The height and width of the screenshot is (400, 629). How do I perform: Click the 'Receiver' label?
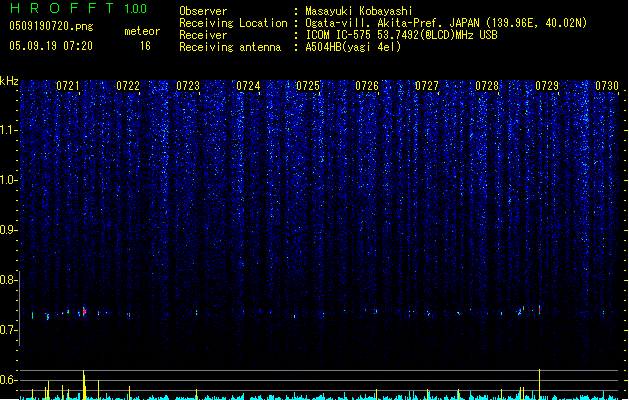203,35
